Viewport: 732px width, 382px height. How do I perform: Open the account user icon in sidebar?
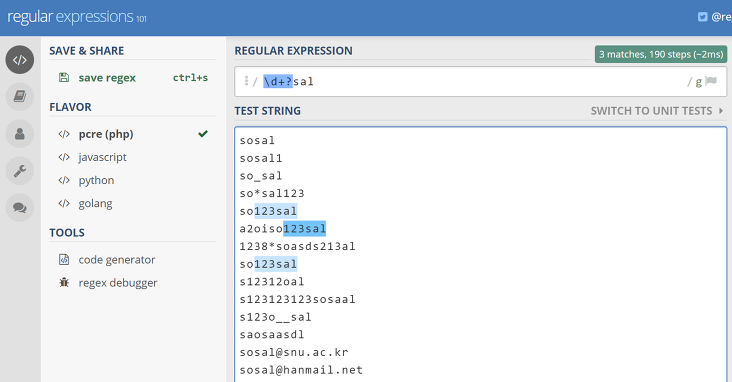[x=20, y=134]
